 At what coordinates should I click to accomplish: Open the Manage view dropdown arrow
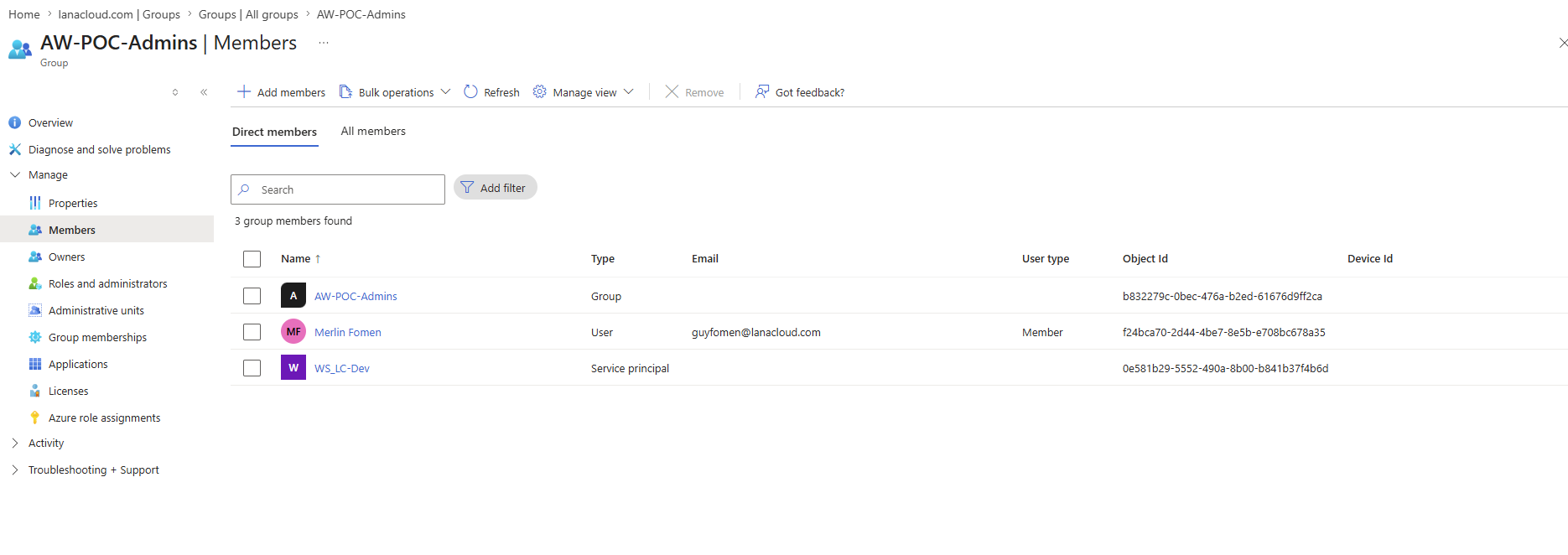(x=628, y=91)
